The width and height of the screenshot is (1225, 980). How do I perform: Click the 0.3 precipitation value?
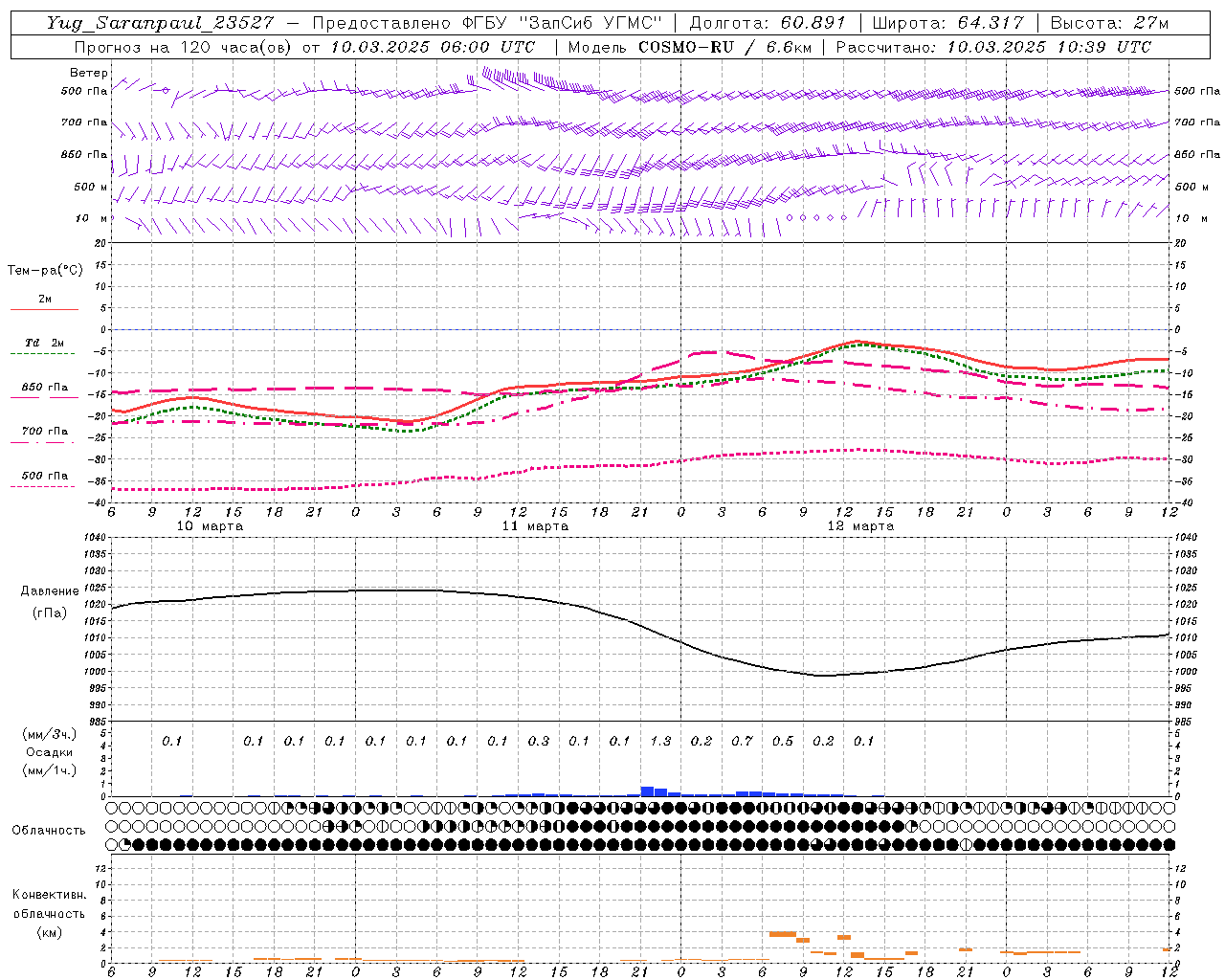click(x=539, y=741)
